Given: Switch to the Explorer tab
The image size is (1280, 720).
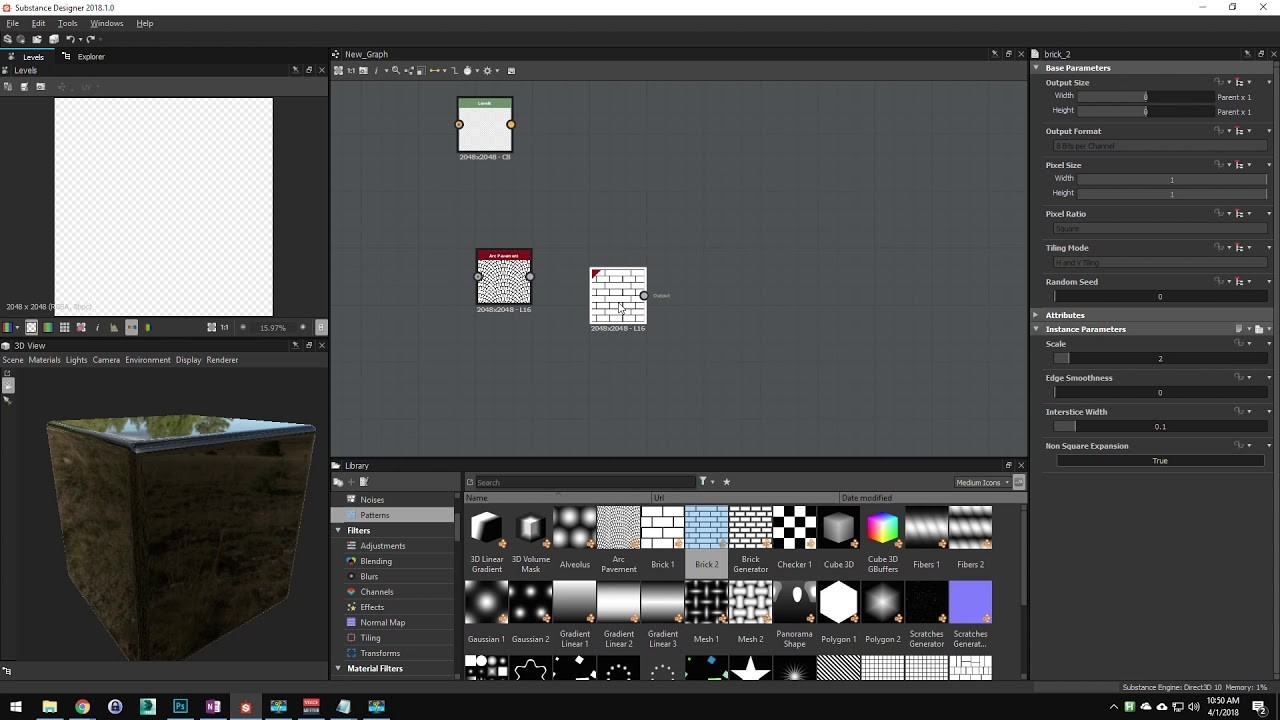Looking at the screenshot, I should [x=90, y=56].
